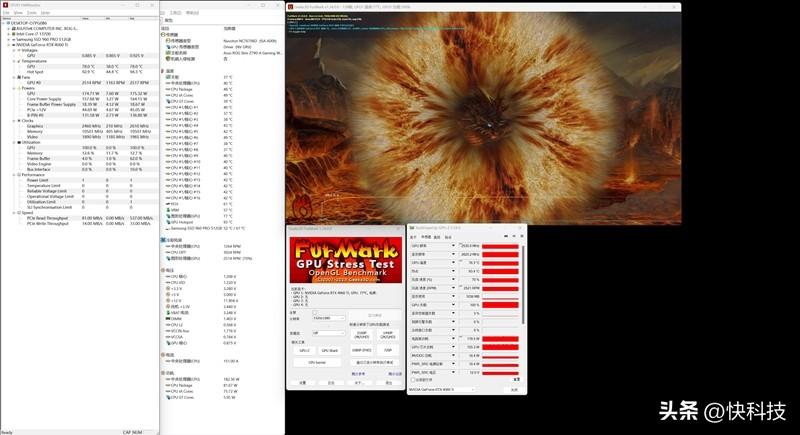Click the FurMark GPU Stress Test banner
800x435 pixels.
tap(346, 260)
